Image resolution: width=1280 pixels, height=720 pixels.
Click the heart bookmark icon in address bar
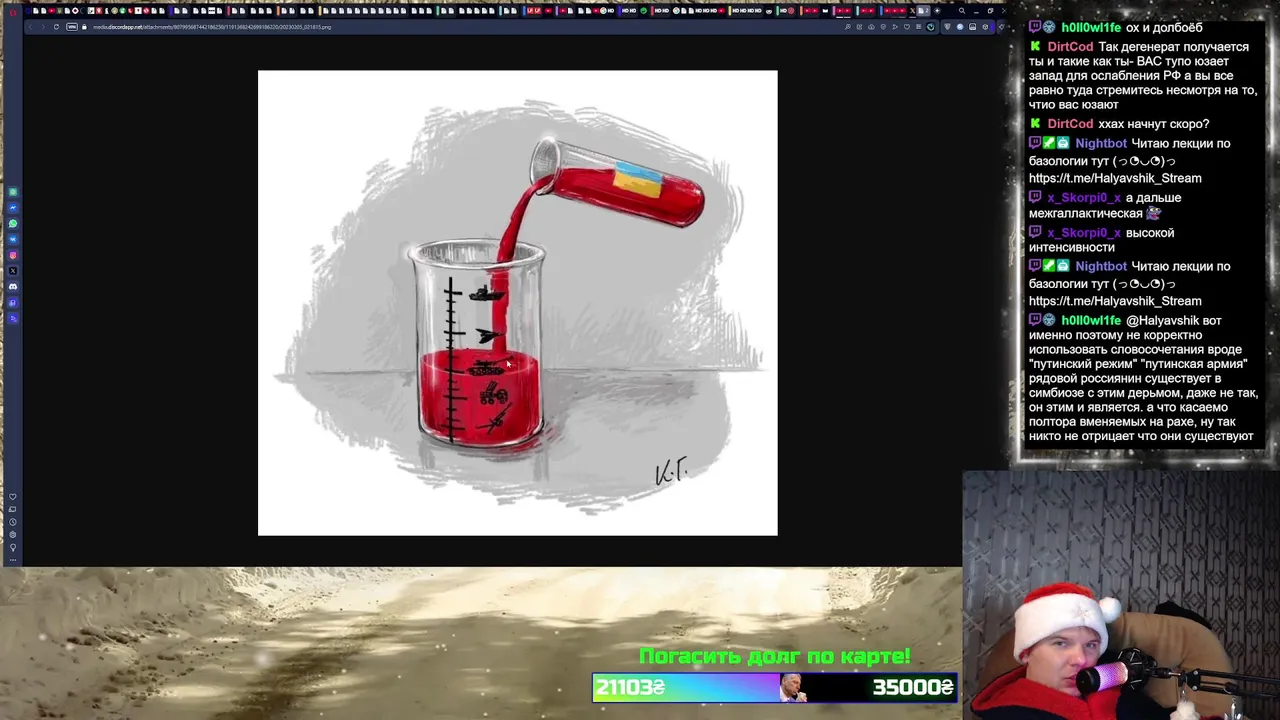coord(907,27)
